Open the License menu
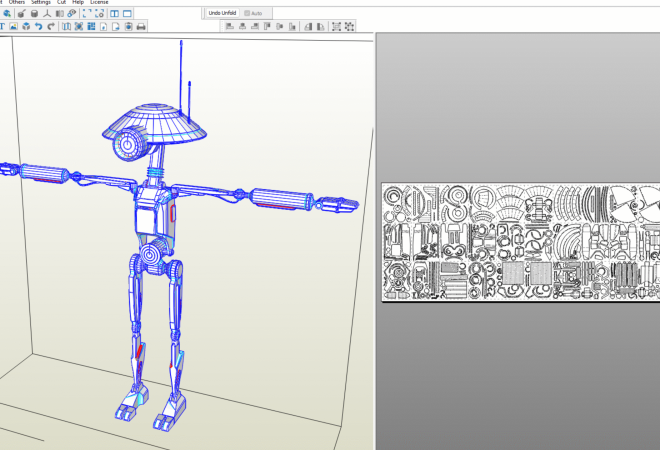The width and height of the screenshot is (660, 450). pos(99,3)
